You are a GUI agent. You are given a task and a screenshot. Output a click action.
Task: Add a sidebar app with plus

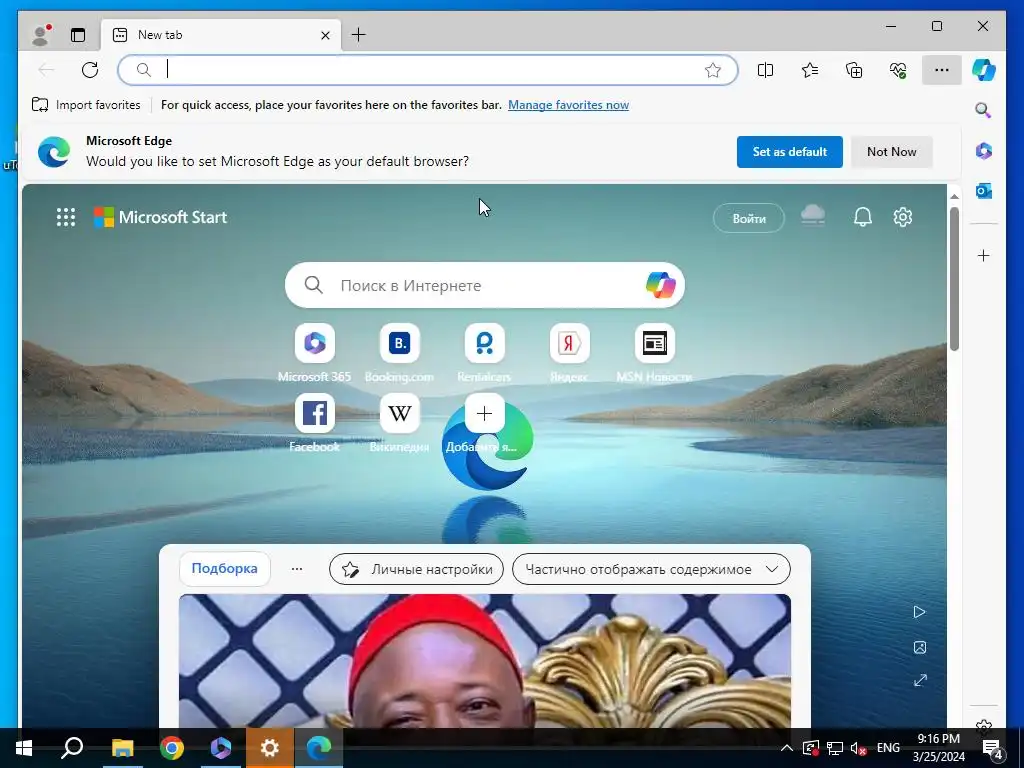click(x=984, y=255)
